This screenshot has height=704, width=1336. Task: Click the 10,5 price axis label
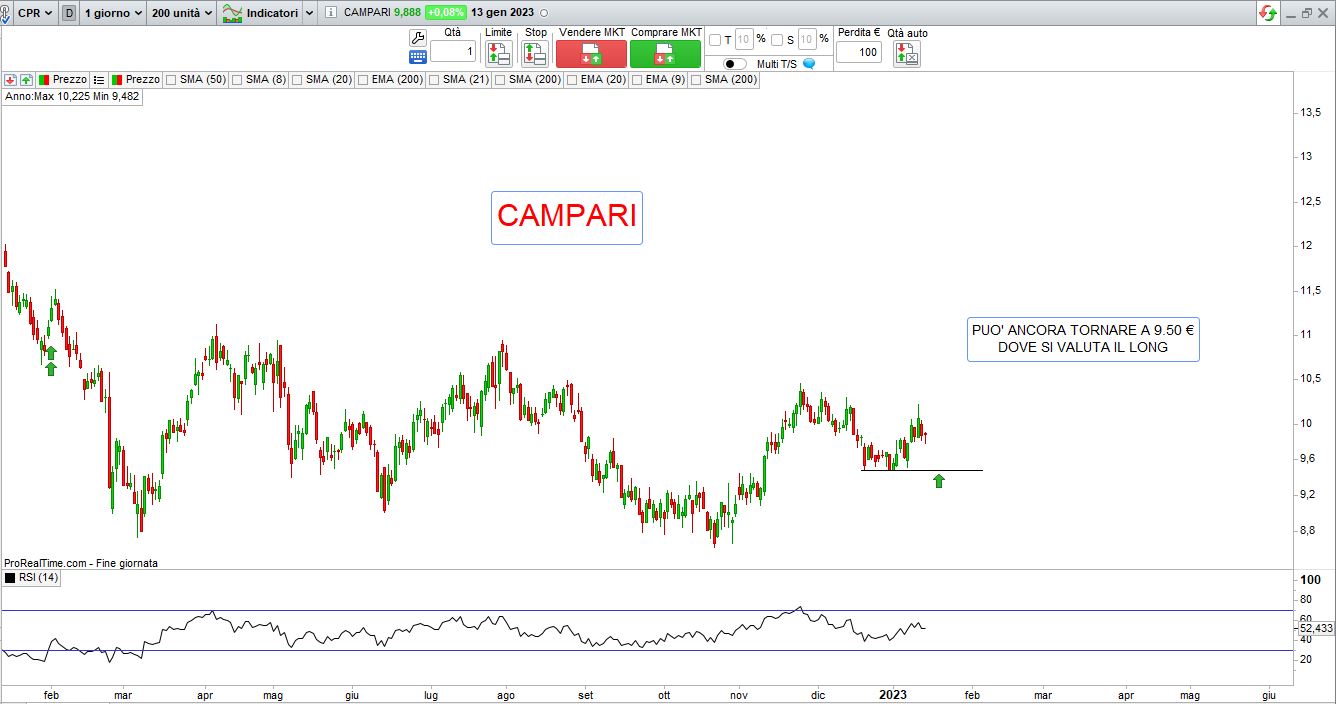[1312, 378]
